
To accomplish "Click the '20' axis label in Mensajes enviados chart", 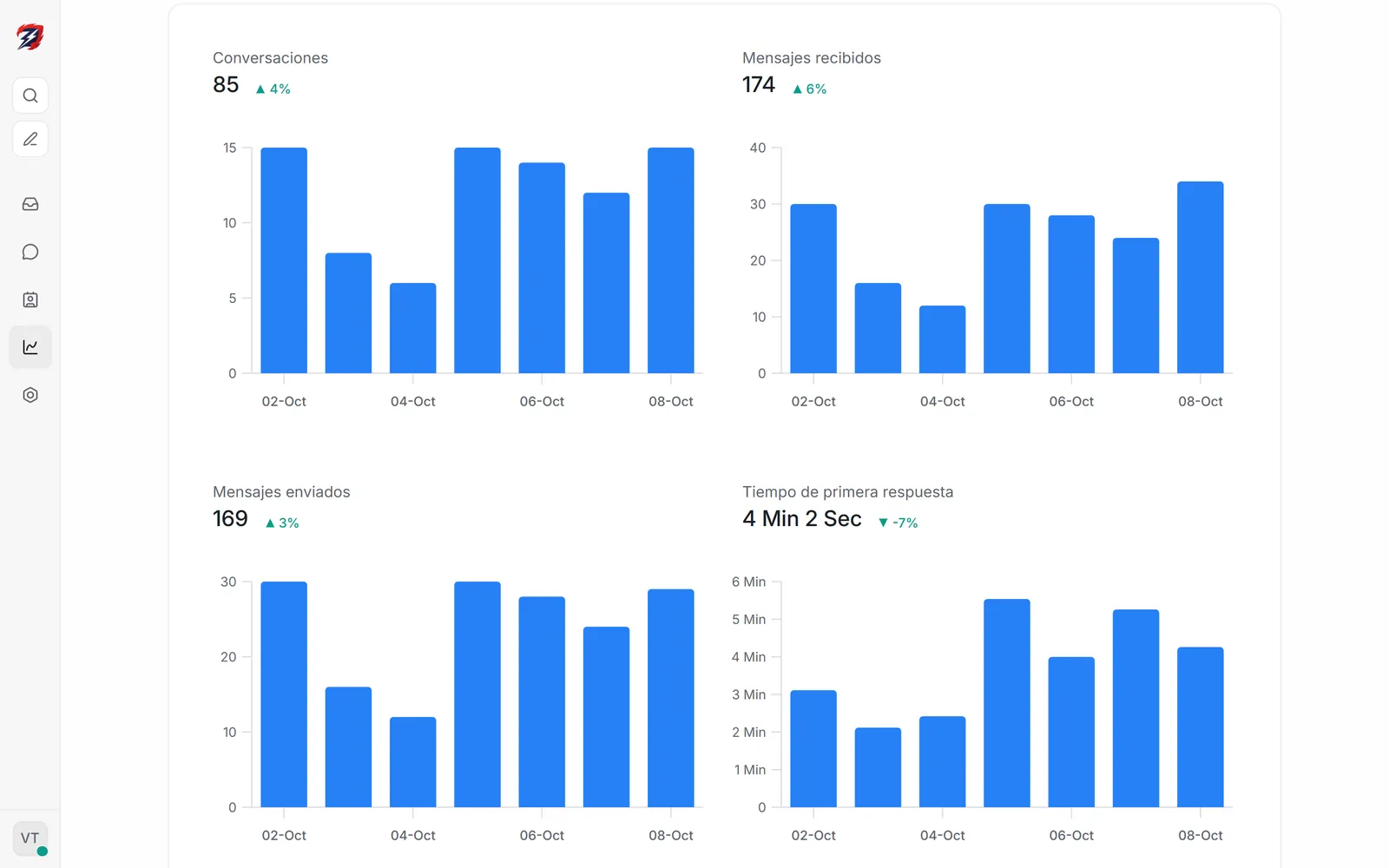I will (x=228, y=657).
